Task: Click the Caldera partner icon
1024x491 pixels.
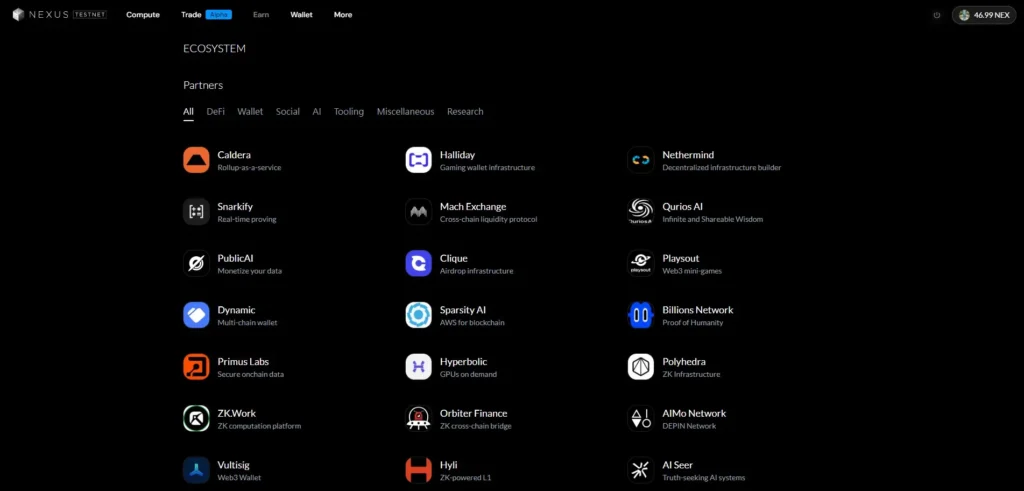Action: click(196, 160)
